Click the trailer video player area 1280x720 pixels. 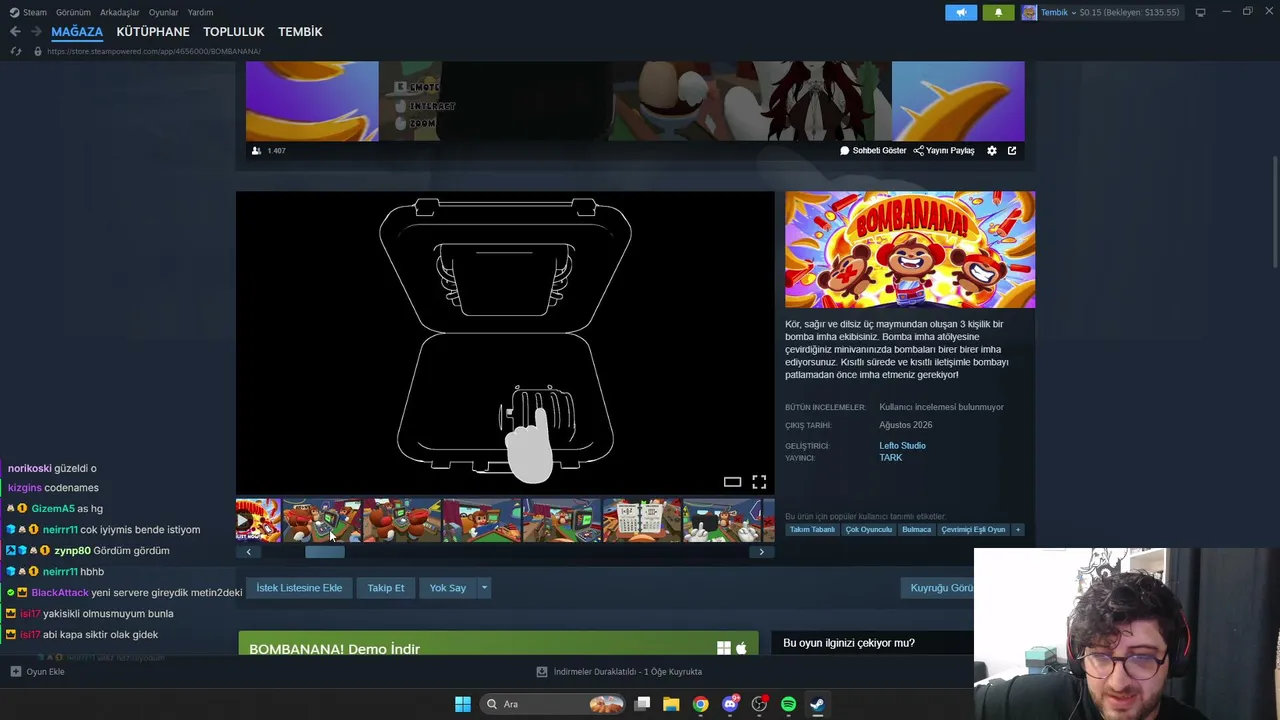[505, 342]
